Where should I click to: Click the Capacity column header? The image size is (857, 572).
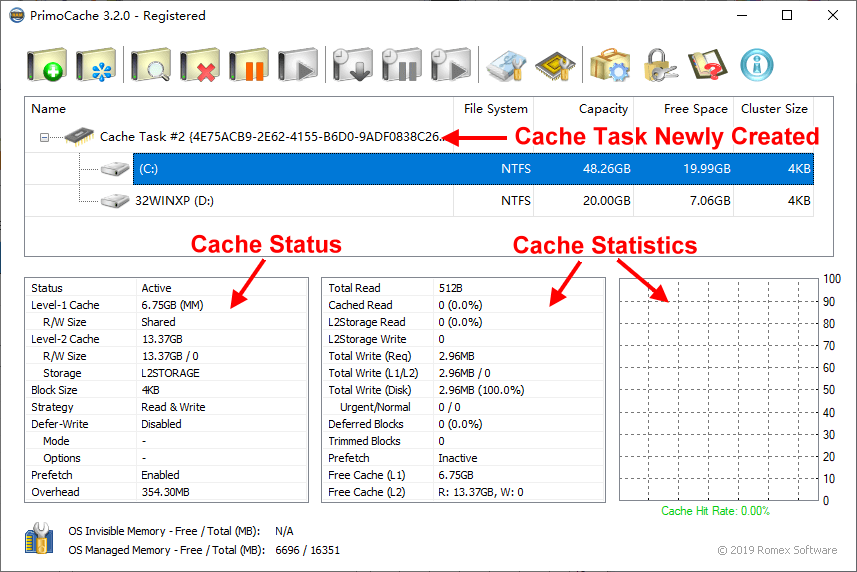tap(583, 109)
